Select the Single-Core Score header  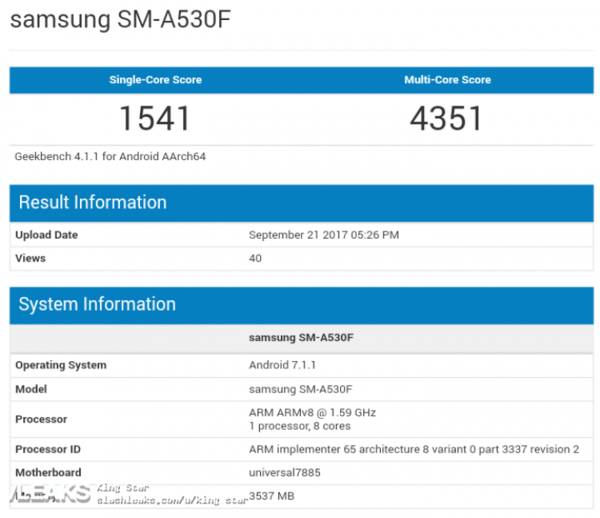pos(154,80)
